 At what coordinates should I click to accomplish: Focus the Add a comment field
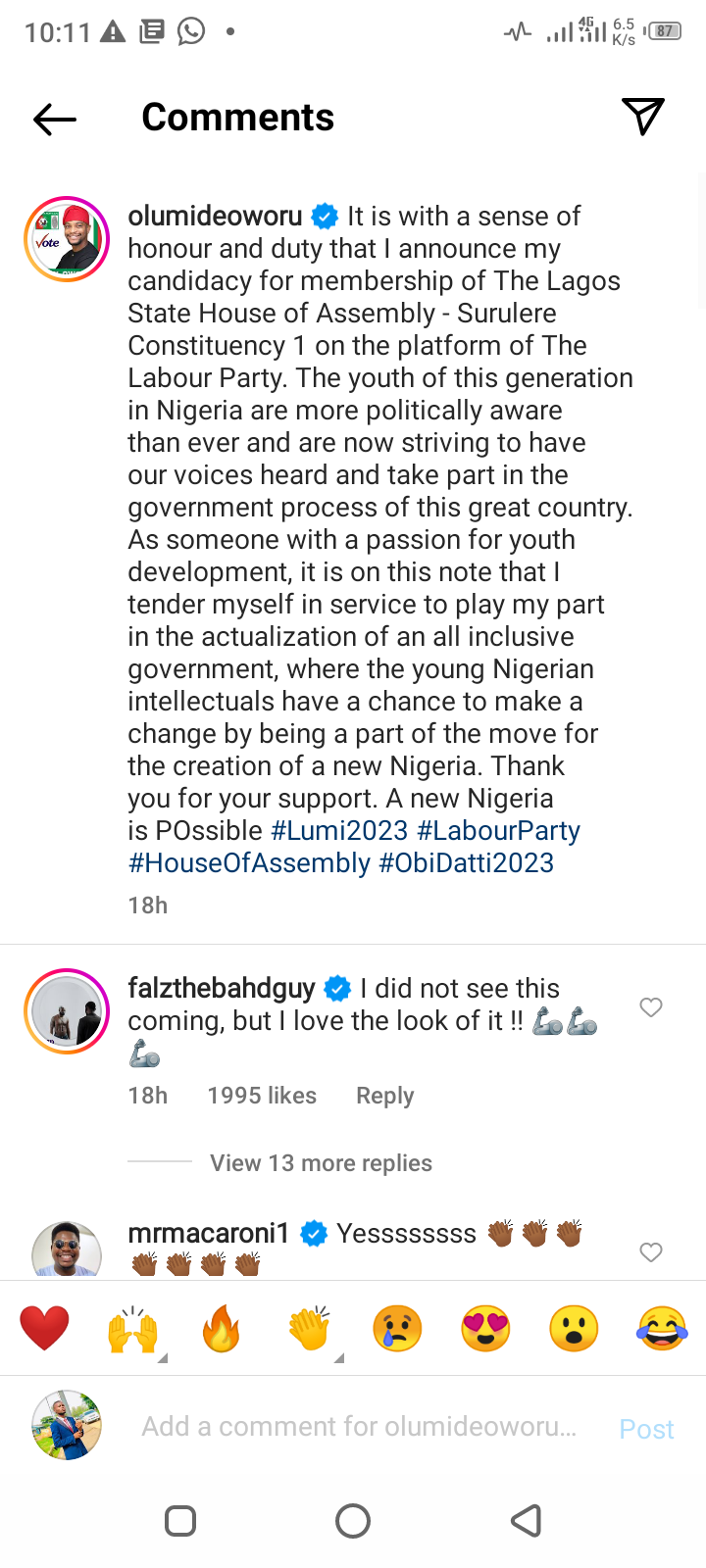[x=359, y=1427]
